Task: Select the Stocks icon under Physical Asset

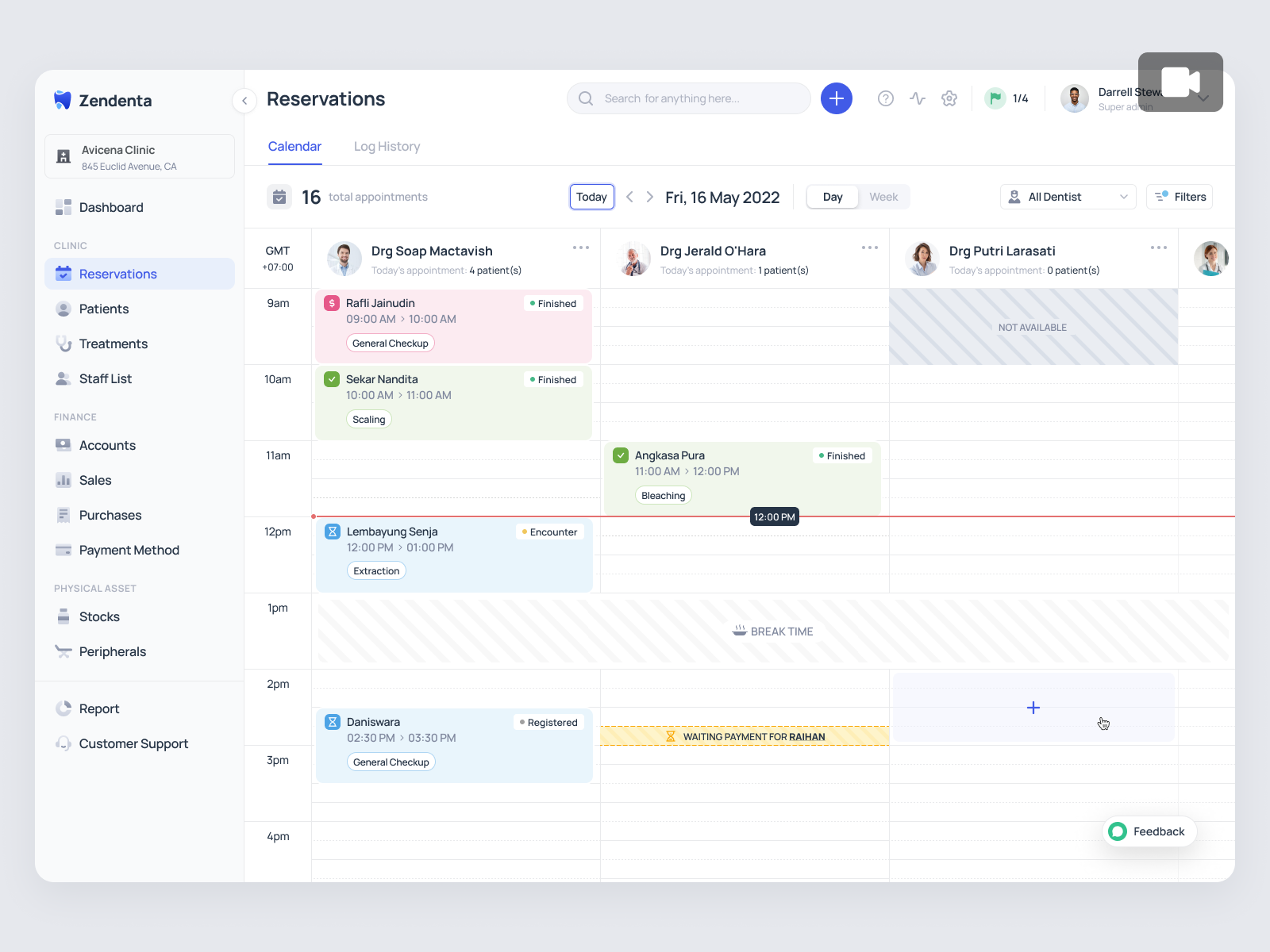Action: pyautogui.click(x=63, y=616)
